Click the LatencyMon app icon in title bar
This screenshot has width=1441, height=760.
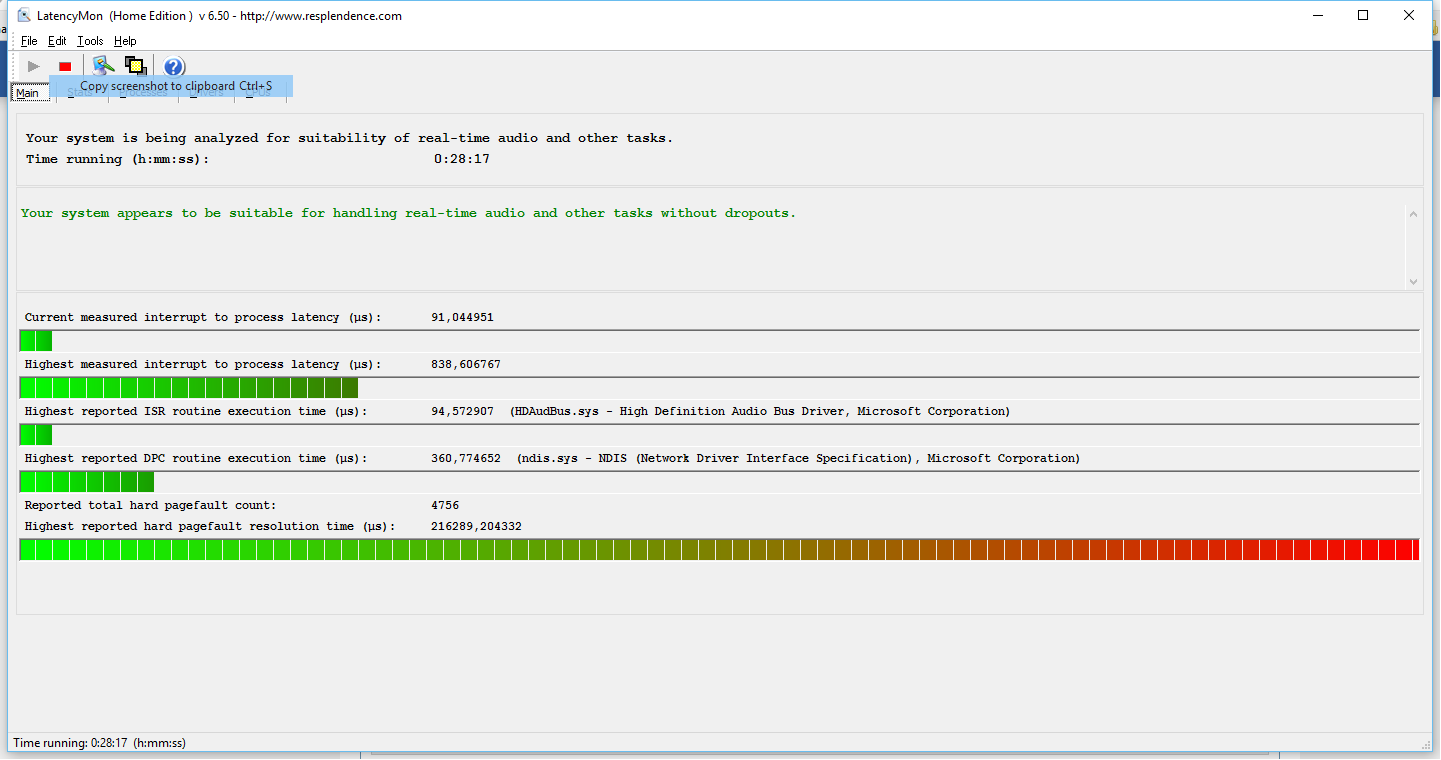tap(24, 15)
